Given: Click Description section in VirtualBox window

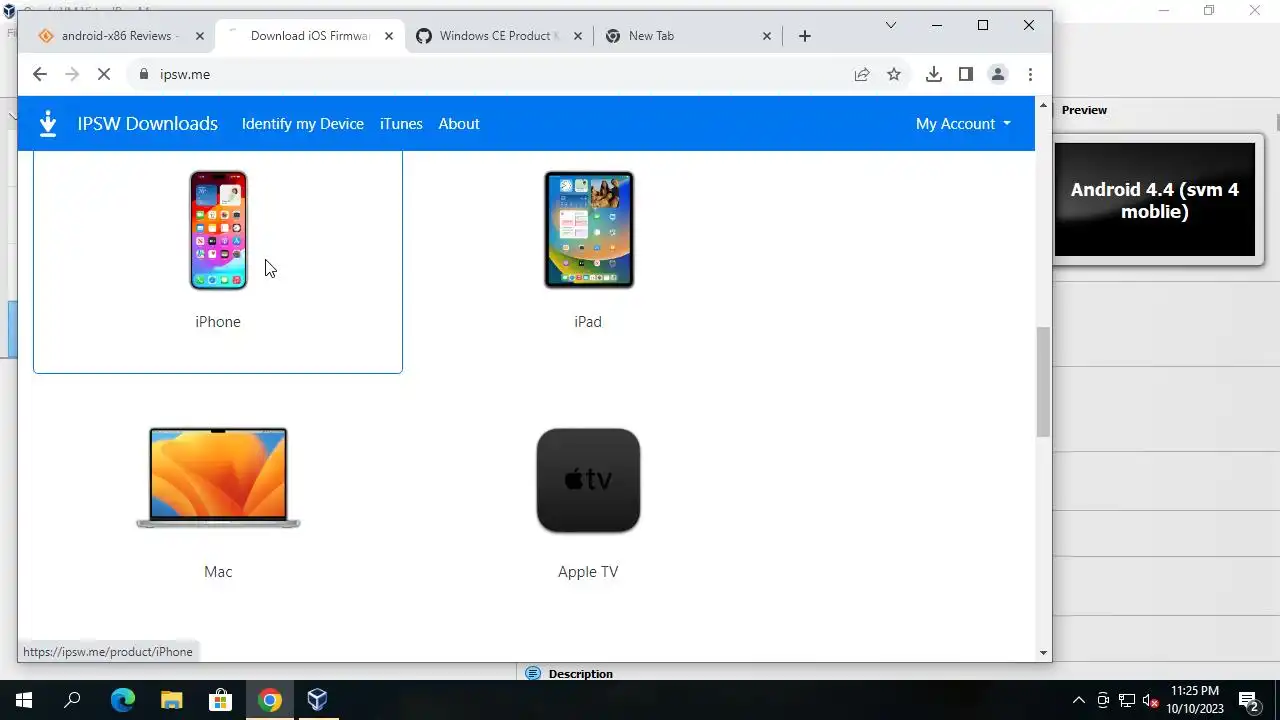Looking at the screenshot, I should click(x=580, y=674).
